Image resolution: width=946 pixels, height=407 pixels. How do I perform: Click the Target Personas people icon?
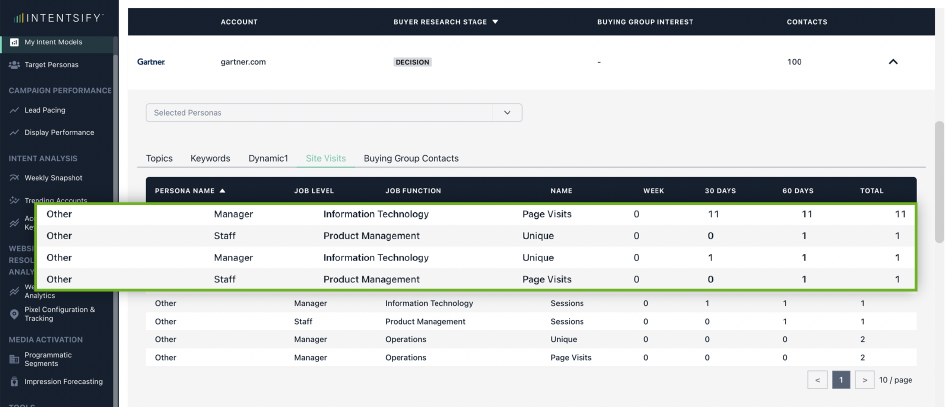point(14,65)
